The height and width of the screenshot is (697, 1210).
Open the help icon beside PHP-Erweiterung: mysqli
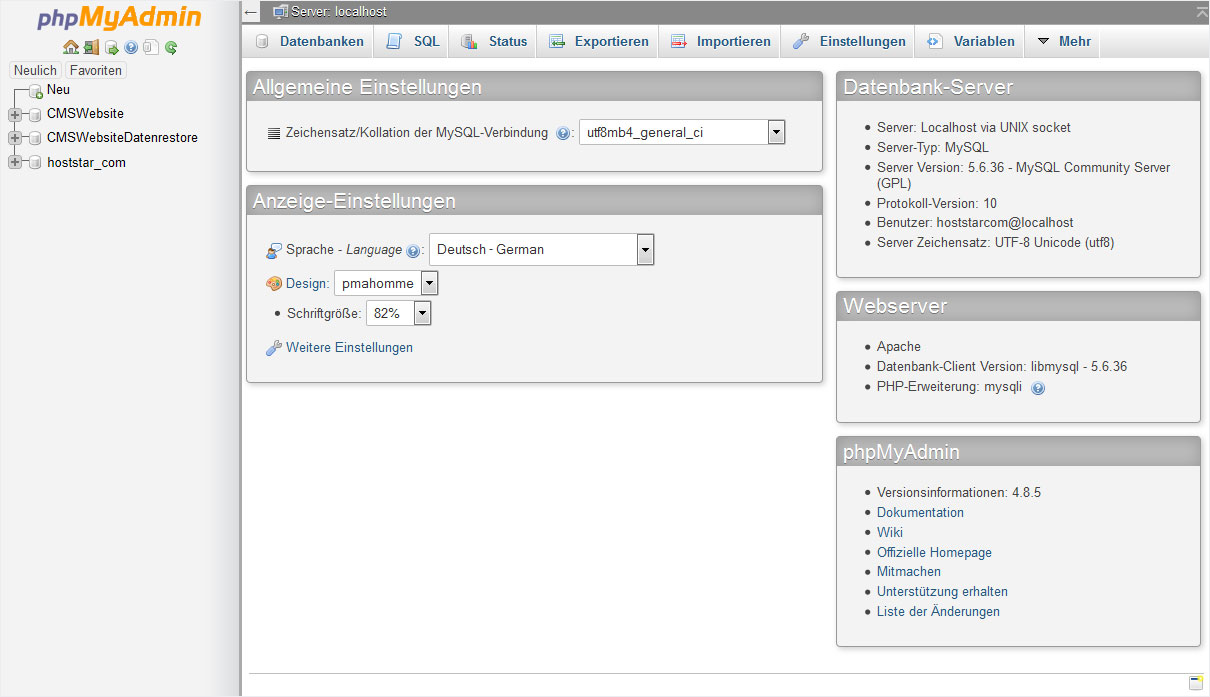pos(1038,388)
